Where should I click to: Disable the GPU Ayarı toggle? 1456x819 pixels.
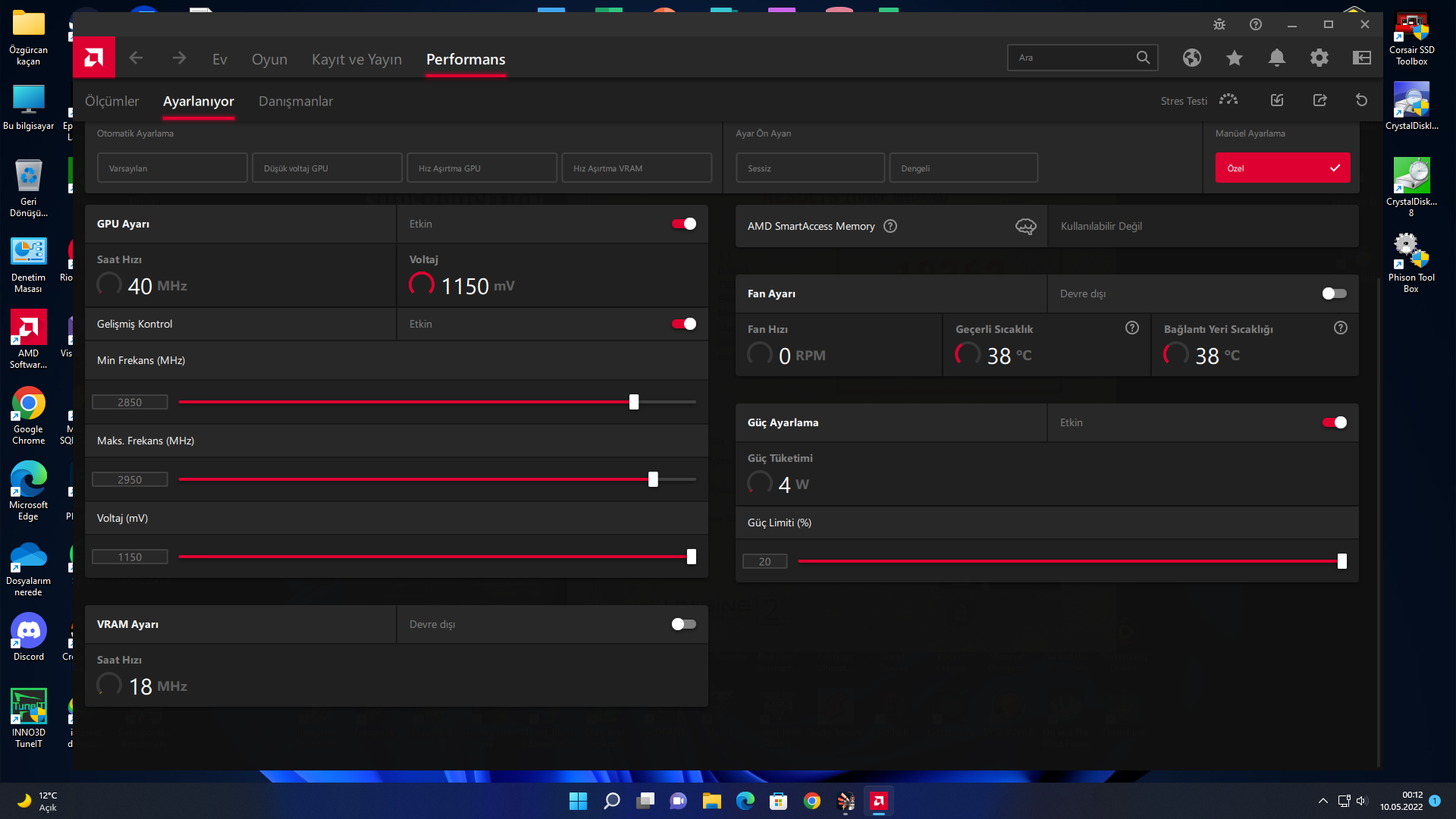point(683,224)
